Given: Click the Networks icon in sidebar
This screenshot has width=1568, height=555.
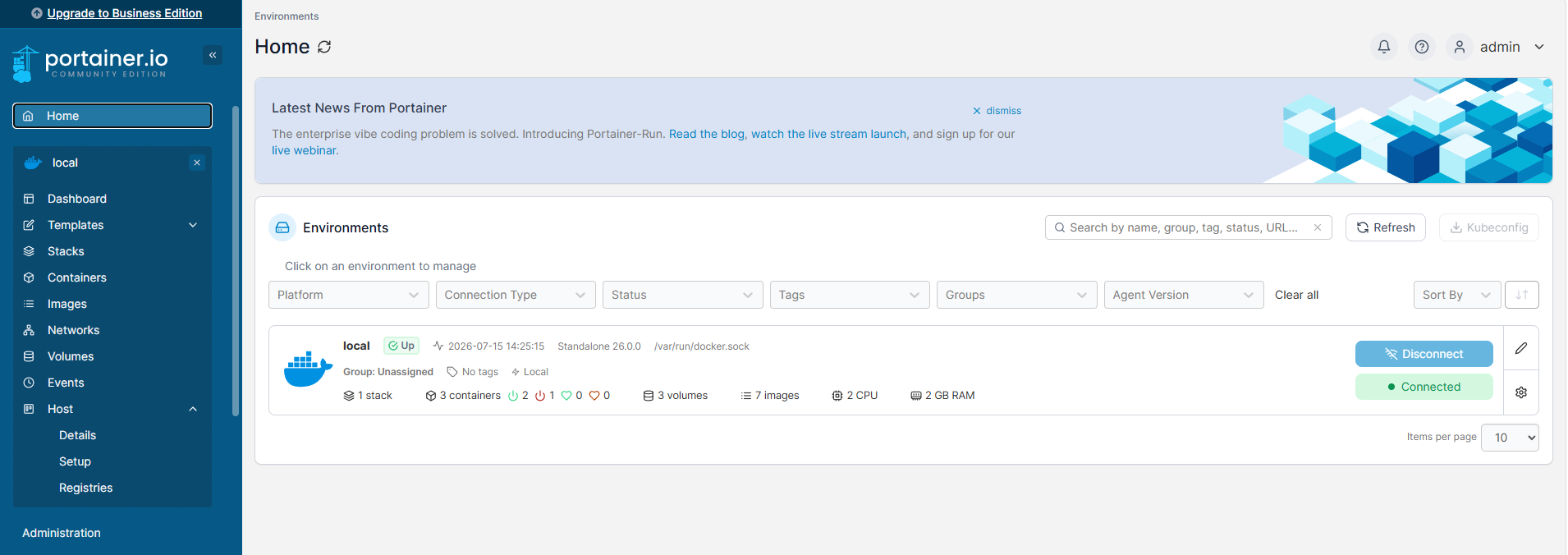Looking at the screenshot, I should point(29,330).
